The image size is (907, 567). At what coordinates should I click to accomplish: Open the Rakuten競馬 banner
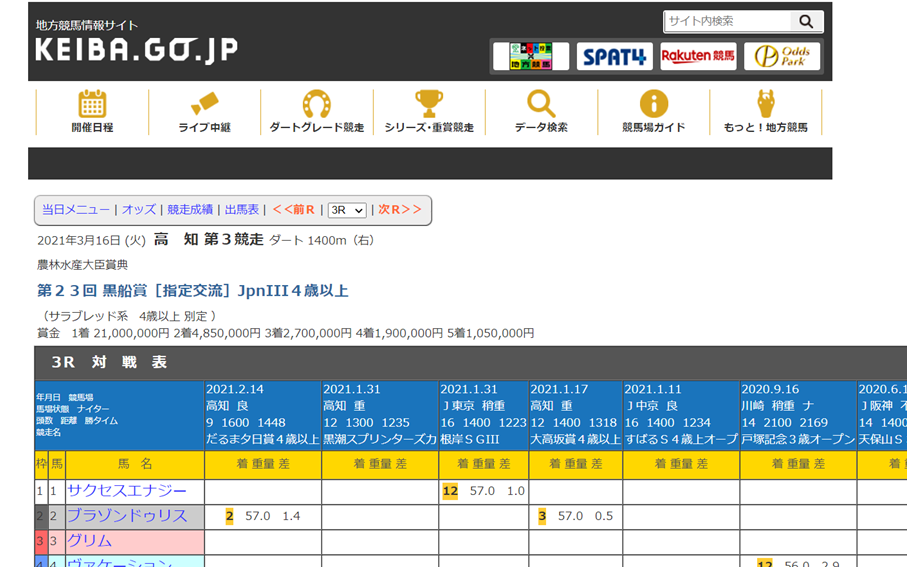pos(698,57)
